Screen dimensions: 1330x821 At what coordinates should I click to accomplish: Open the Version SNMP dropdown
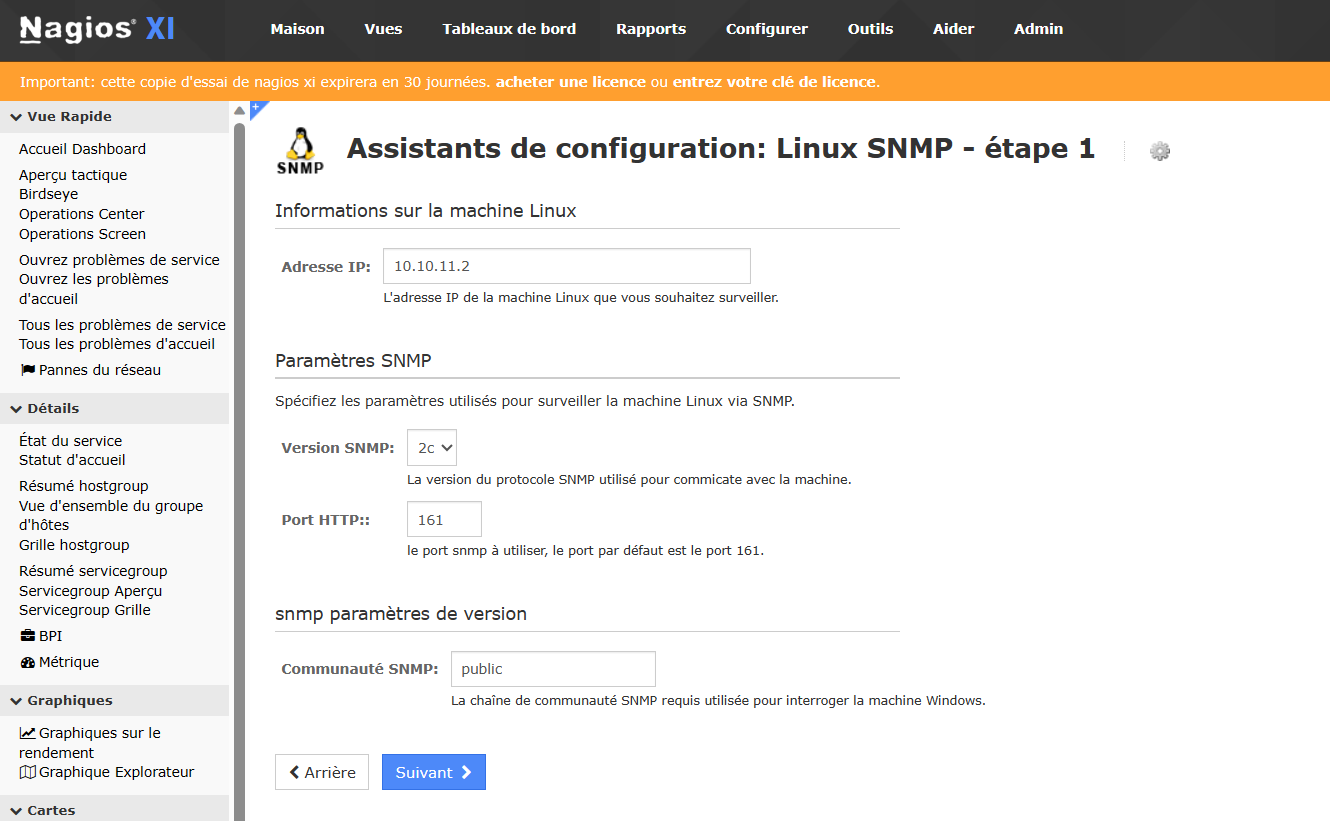click(432, 448)
